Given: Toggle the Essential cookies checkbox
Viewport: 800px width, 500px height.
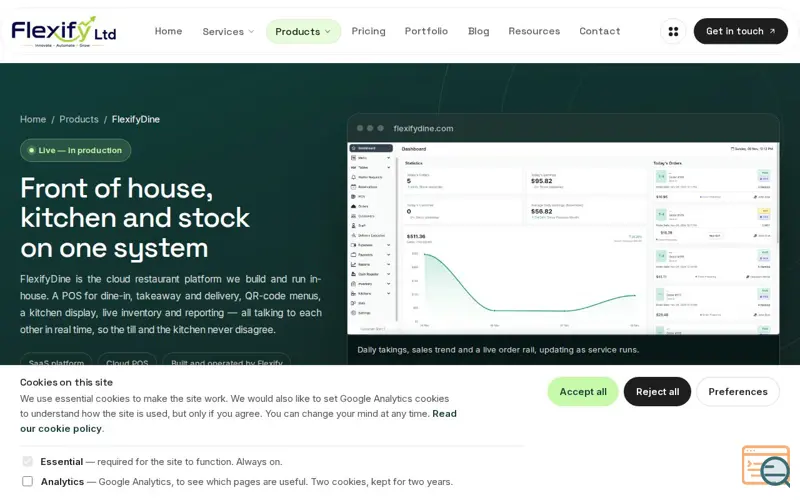Looking at the screenshot, I should [28, 461].
